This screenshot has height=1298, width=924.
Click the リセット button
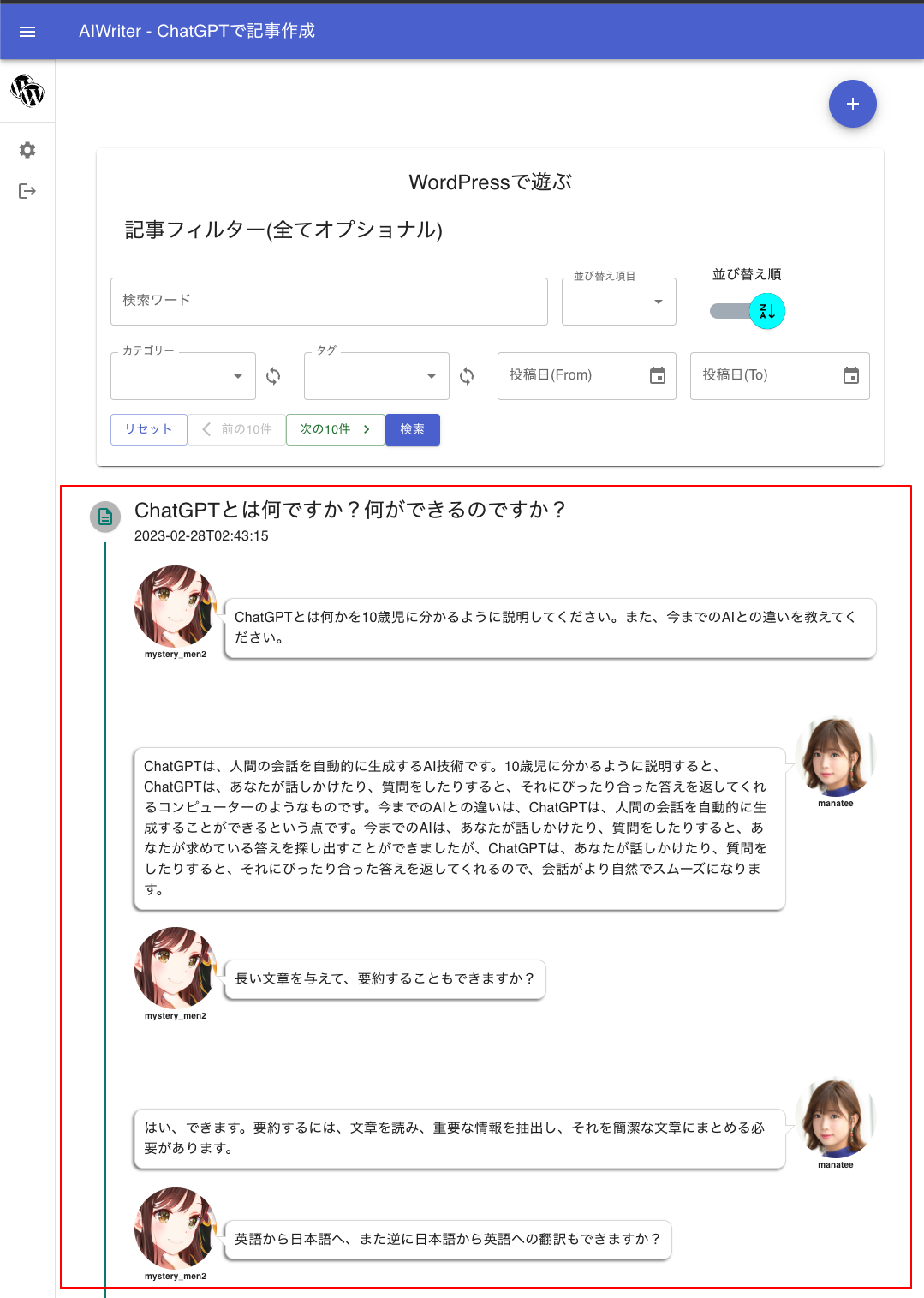(x=149, y=429)
